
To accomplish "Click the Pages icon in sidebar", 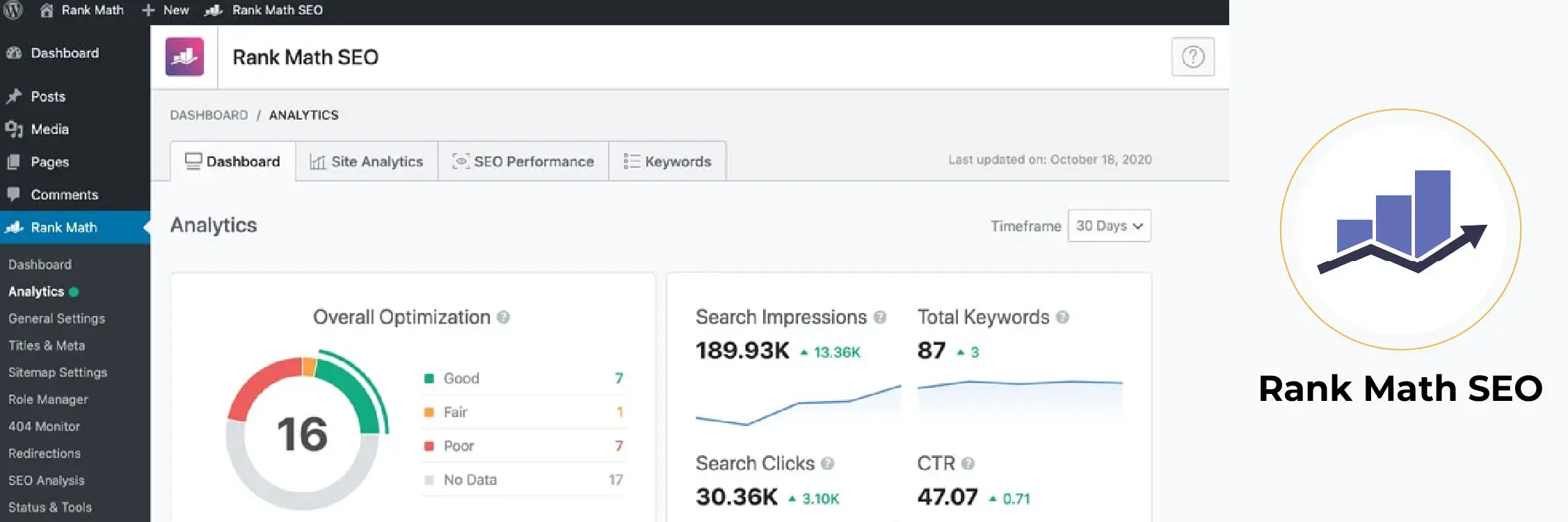I will [13, 162].
